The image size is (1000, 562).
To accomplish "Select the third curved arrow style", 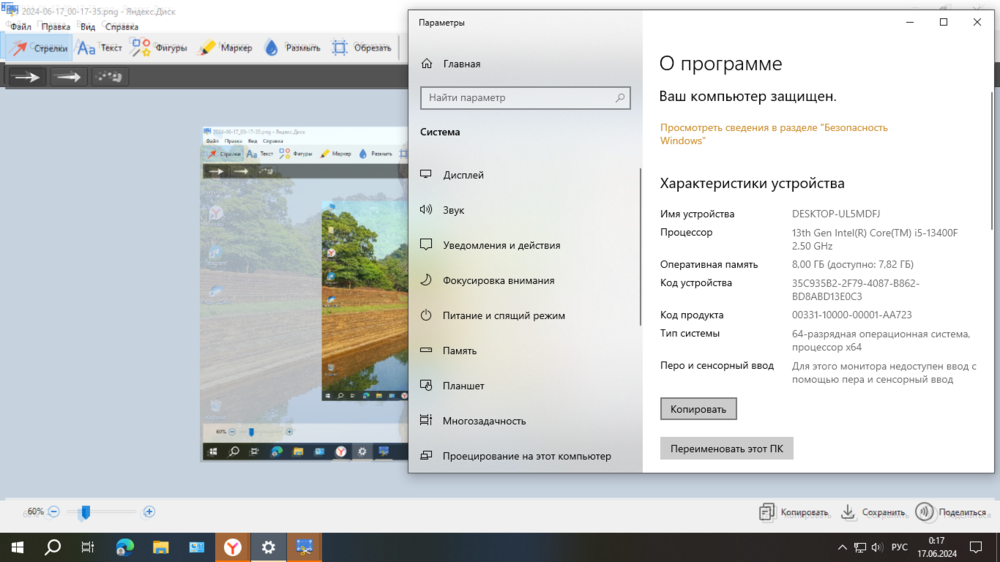I will pos(108,77).
